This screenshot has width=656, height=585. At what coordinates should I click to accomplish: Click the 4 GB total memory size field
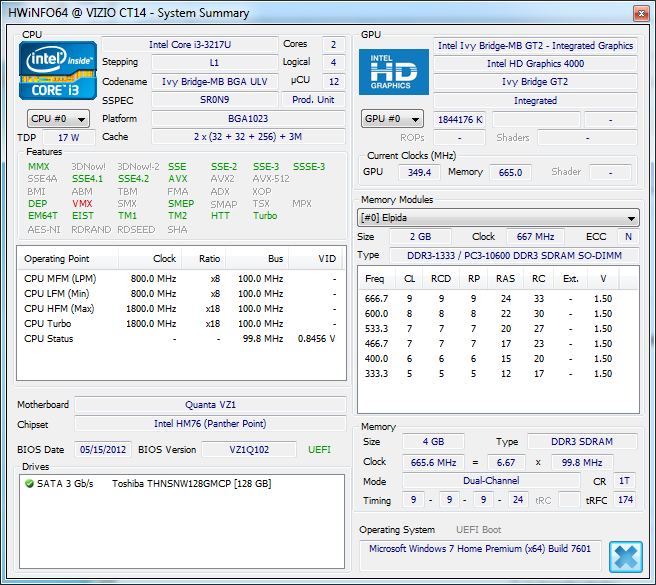433,442
